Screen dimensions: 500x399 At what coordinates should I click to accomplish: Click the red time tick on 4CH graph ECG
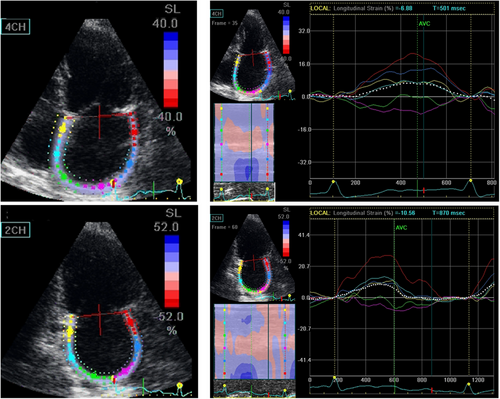[423, 191]
